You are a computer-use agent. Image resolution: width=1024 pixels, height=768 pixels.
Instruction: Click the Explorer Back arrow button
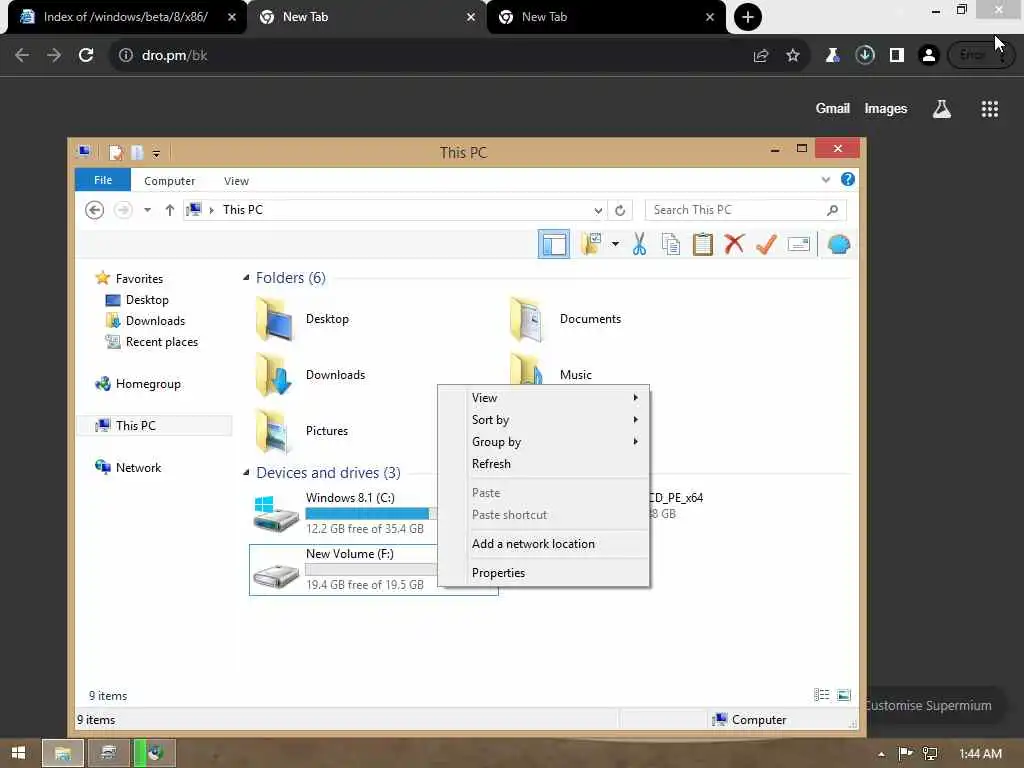[x=95, y=210]
